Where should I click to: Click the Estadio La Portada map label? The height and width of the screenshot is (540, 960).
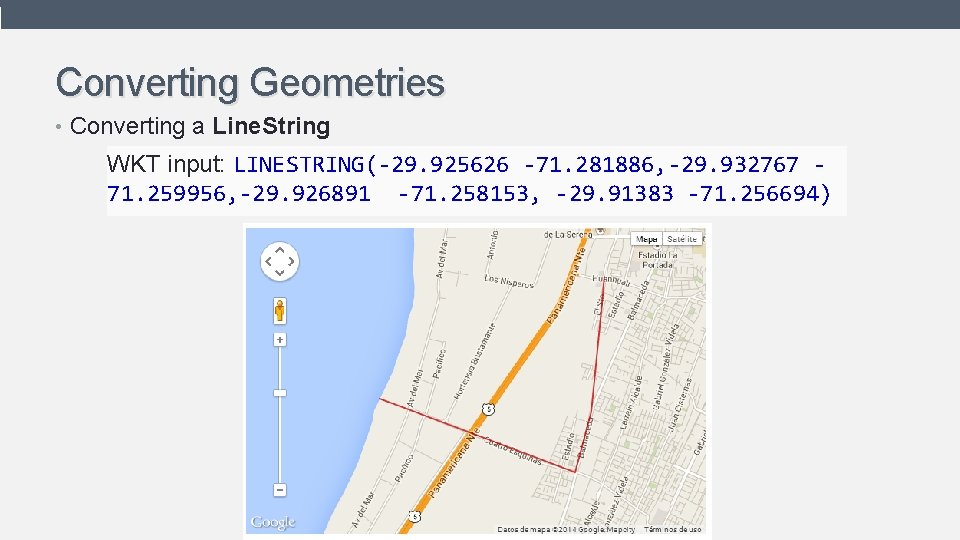click(658, 260)
